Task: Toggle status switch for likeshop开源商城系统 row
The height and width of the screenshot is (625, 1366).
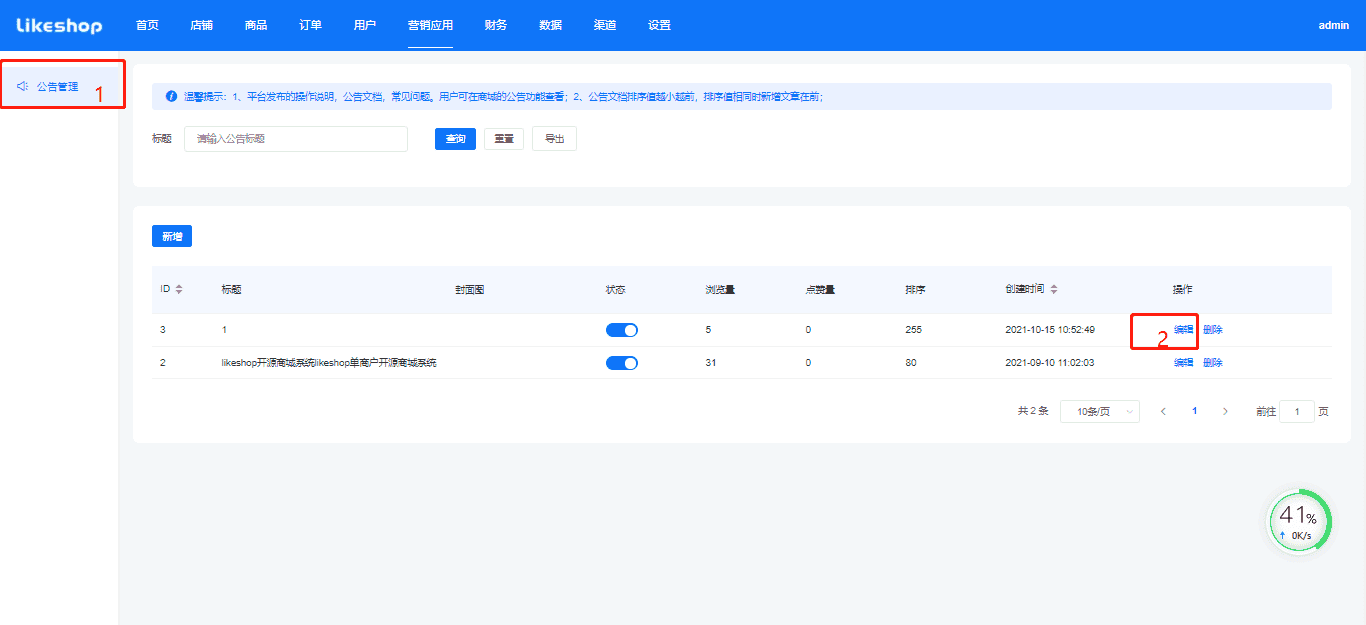Action: click(x=622, y=363)
